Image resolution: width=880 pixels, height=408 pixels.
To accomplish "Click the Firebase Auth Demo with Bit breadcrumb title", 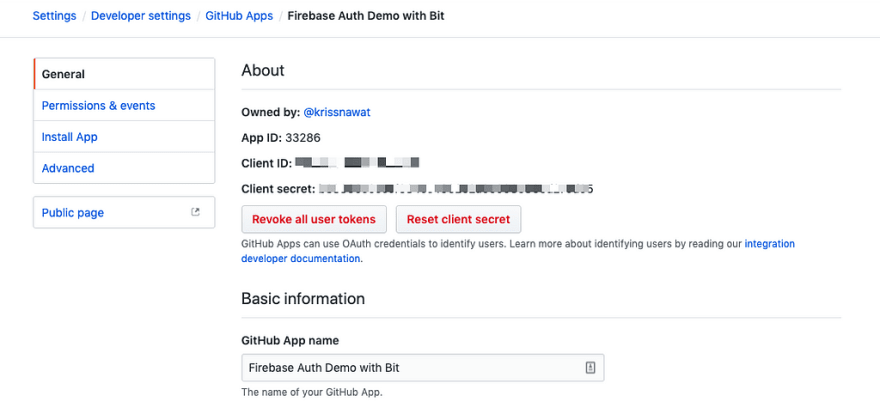I will pos(366,16).
